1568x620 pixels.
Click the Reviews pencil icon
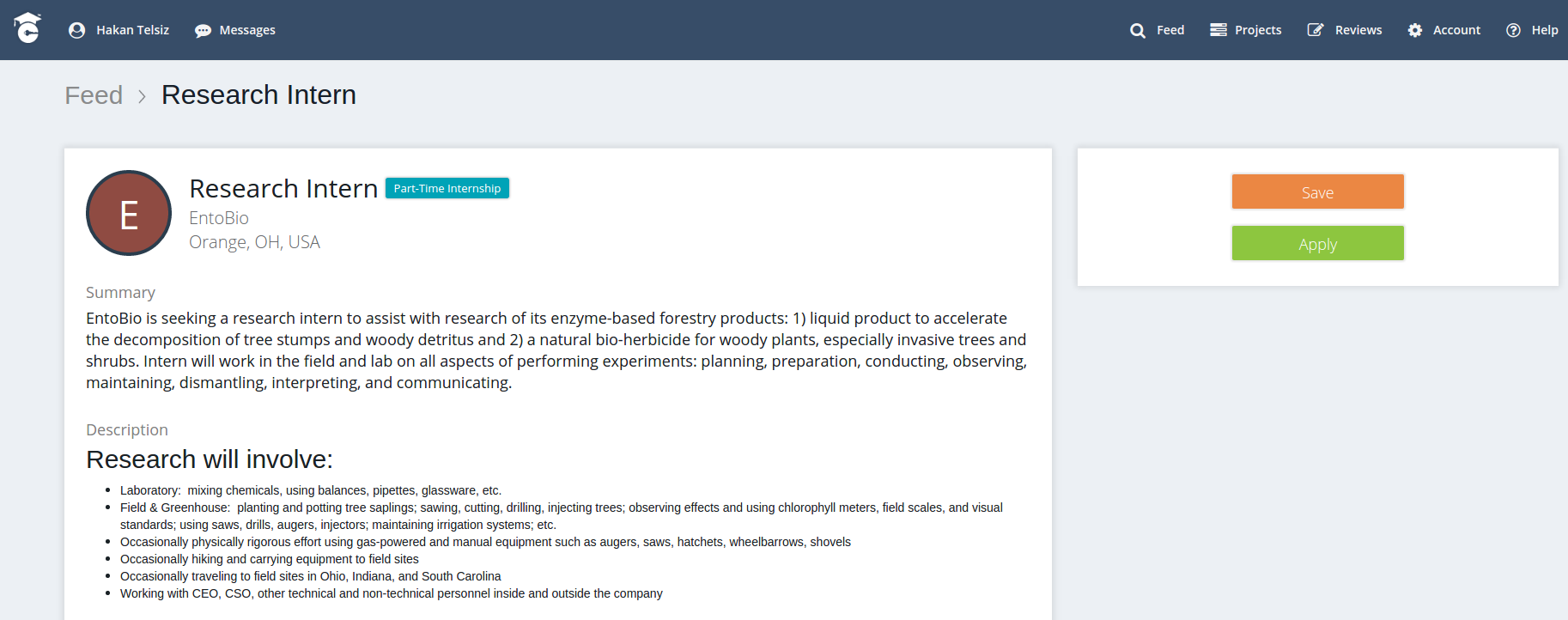tap(1315, 30)
